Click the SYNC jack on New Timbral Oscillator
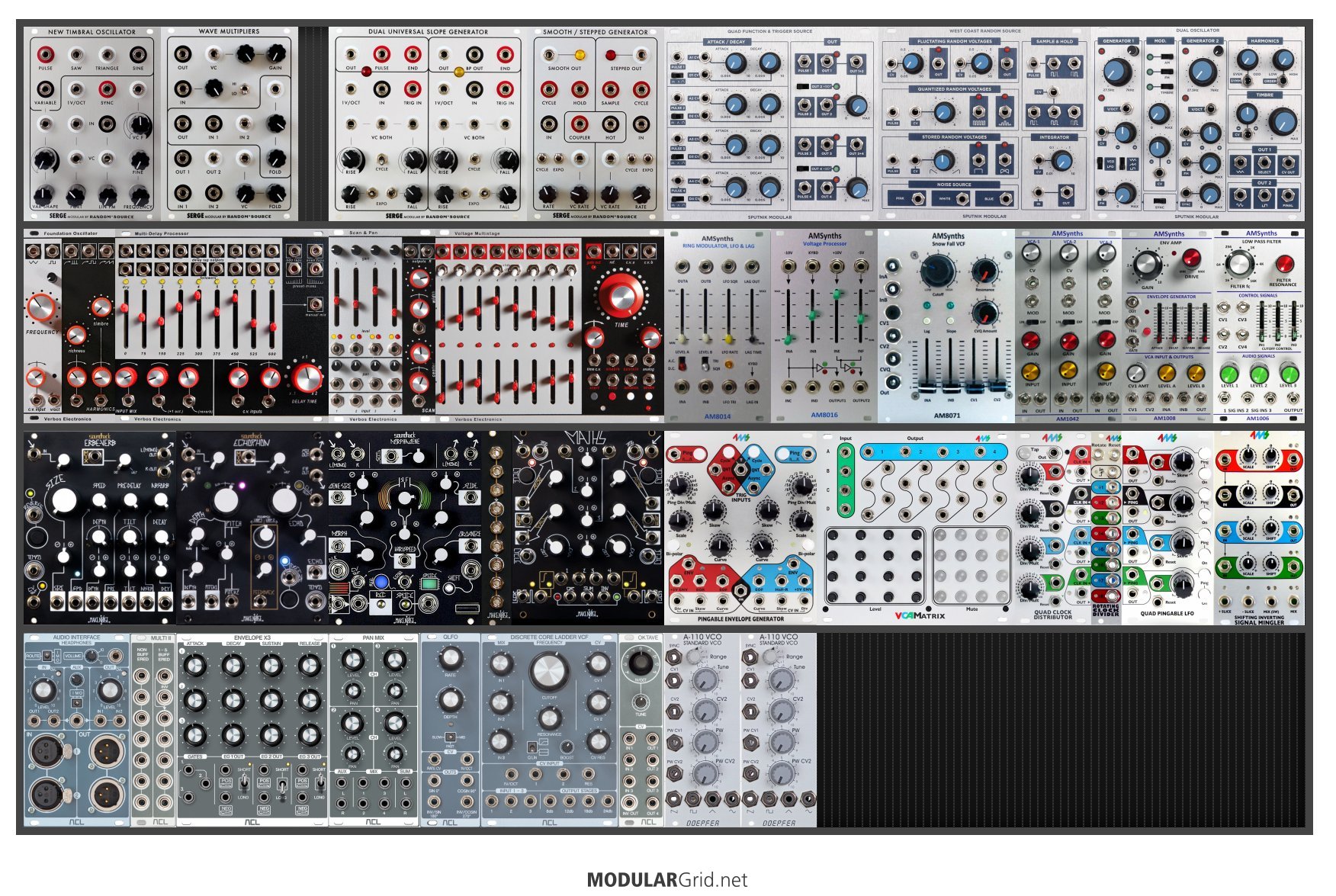The width and height of the screenshot is (1336, 896). (107, 89)
